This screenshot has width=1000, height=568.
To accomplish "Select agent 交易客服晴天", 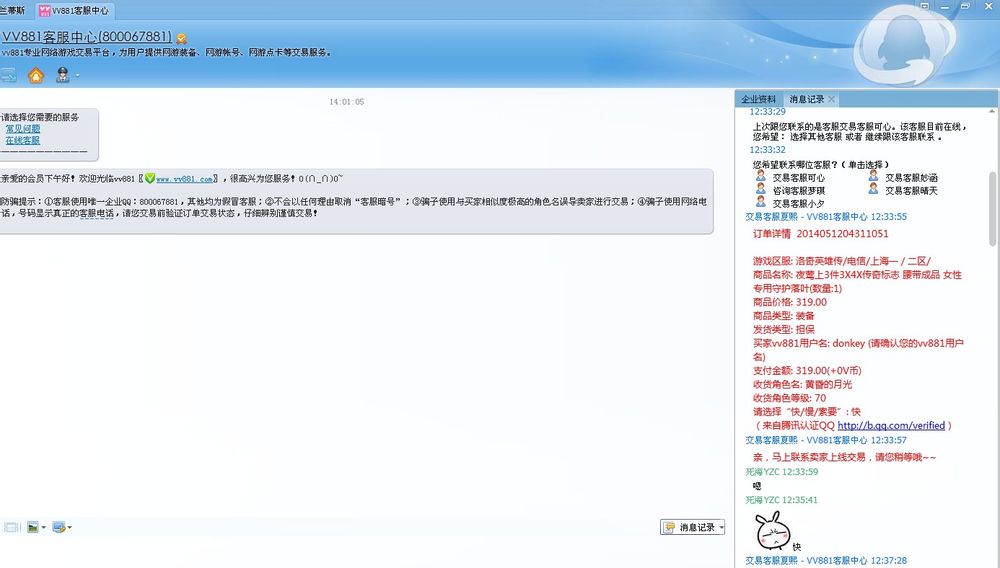I will [x=911, y=191].
